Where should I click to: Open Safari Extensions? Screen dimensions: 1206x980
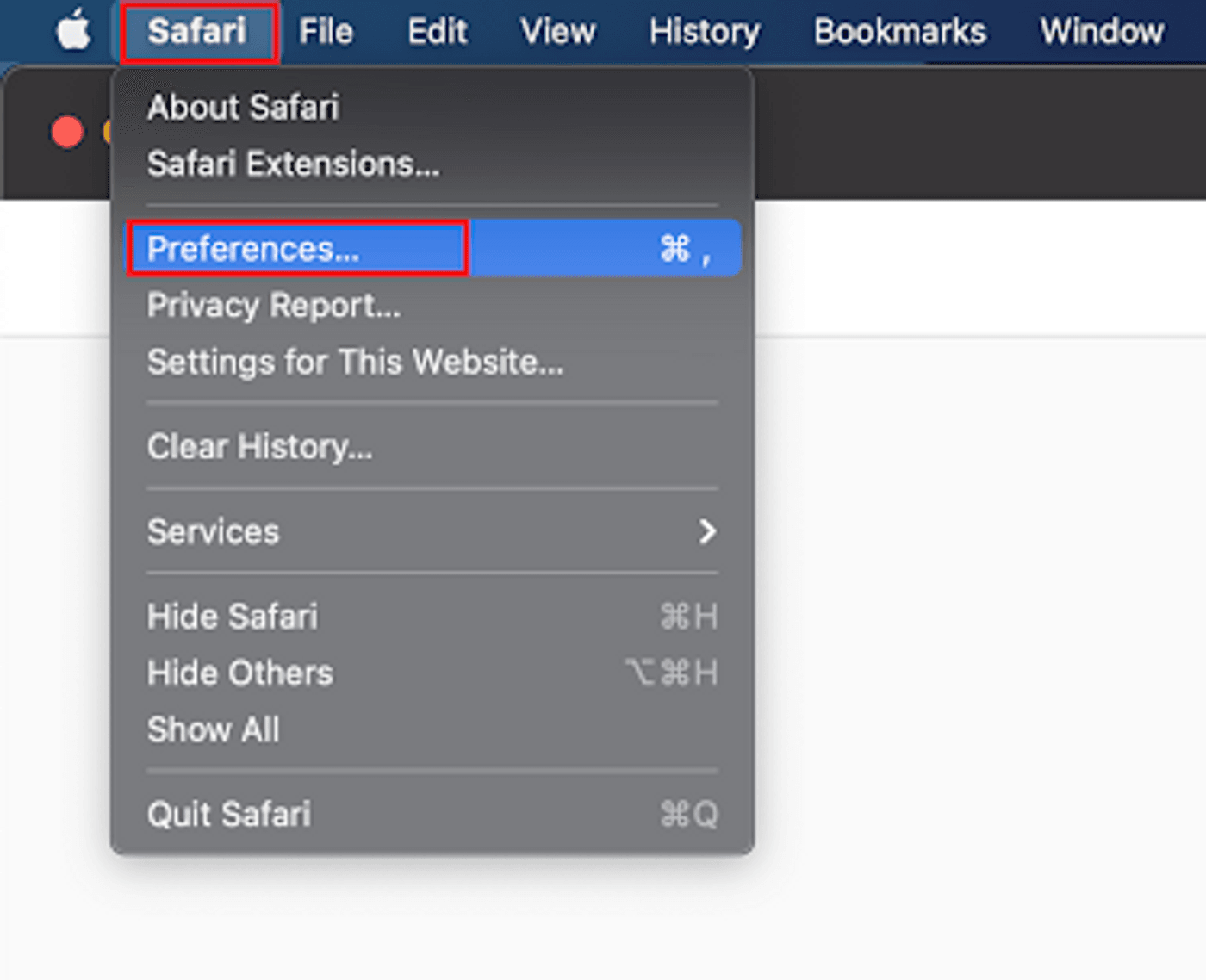pyautogui.click(x=294, y=164)
